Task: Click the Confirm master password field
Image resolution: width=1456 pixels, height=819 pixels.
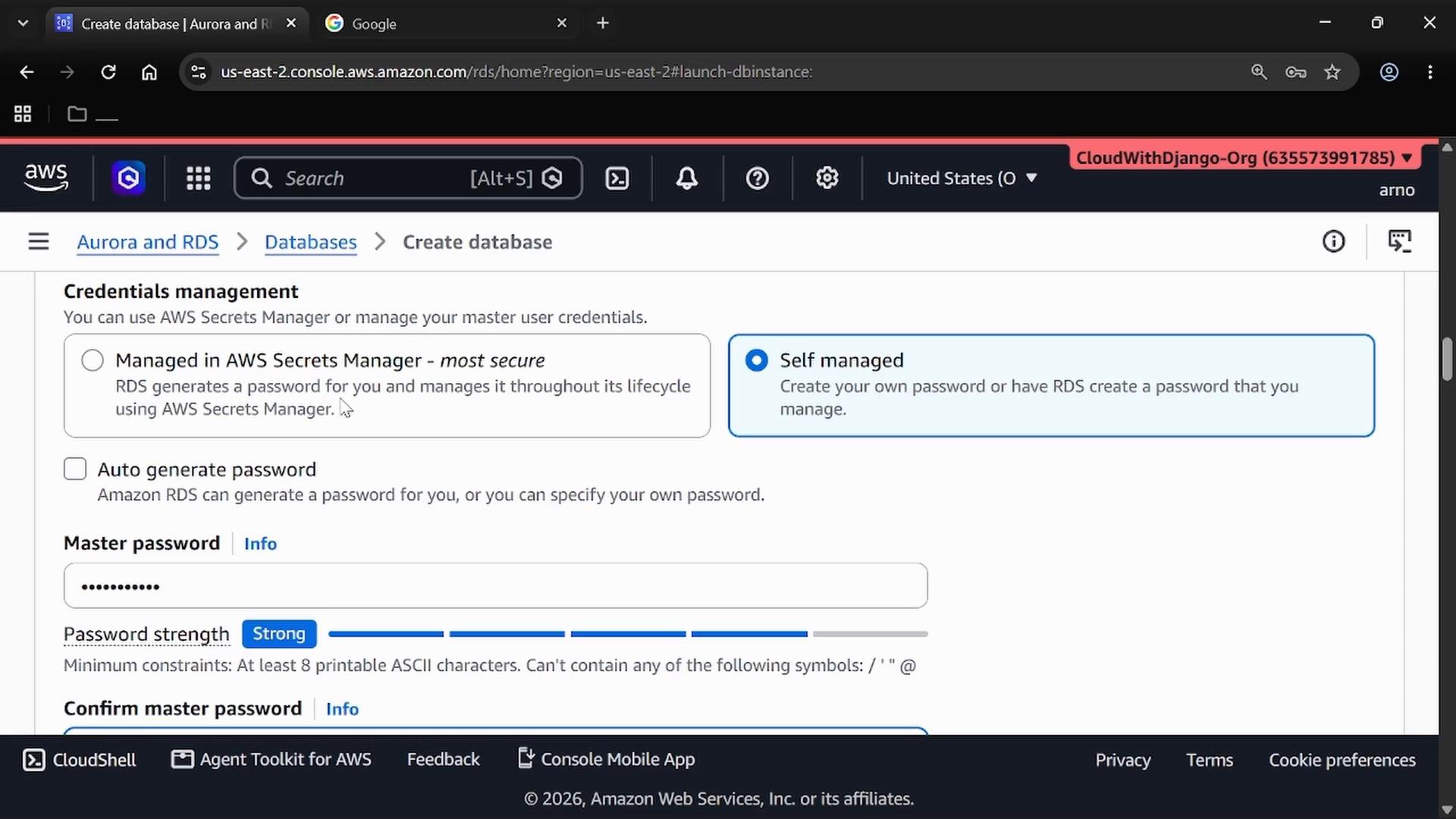Action: [496, 730]
